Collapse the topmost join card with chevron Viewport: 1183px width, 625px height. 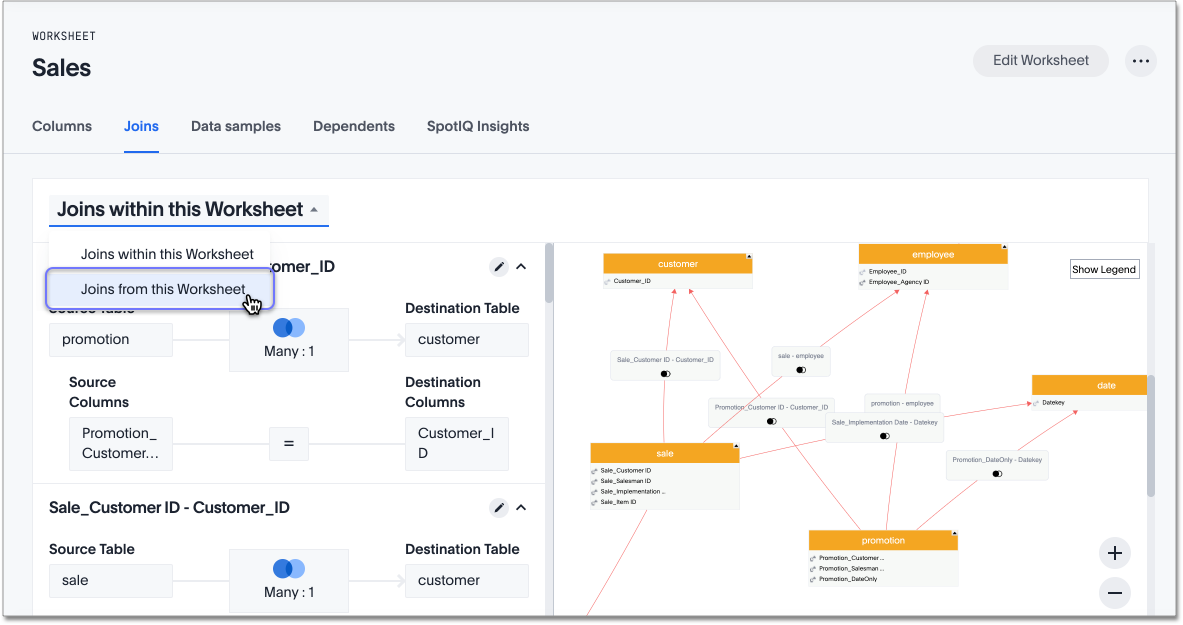[x=521, y=267]
